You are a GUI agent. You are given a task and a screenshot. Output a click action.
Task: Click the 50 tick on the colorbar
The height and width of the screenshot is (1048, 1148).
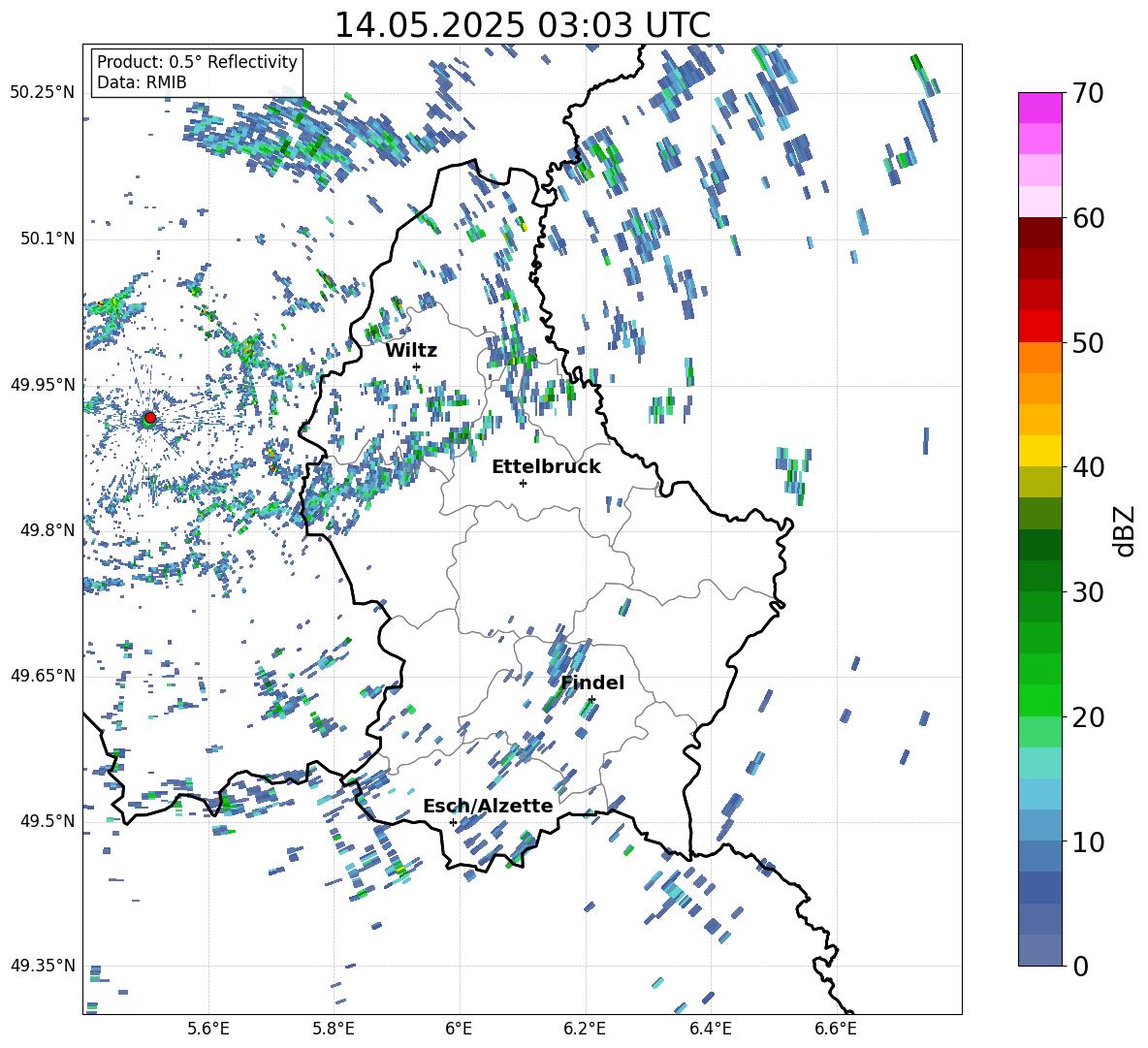(x=1088, y=342)
